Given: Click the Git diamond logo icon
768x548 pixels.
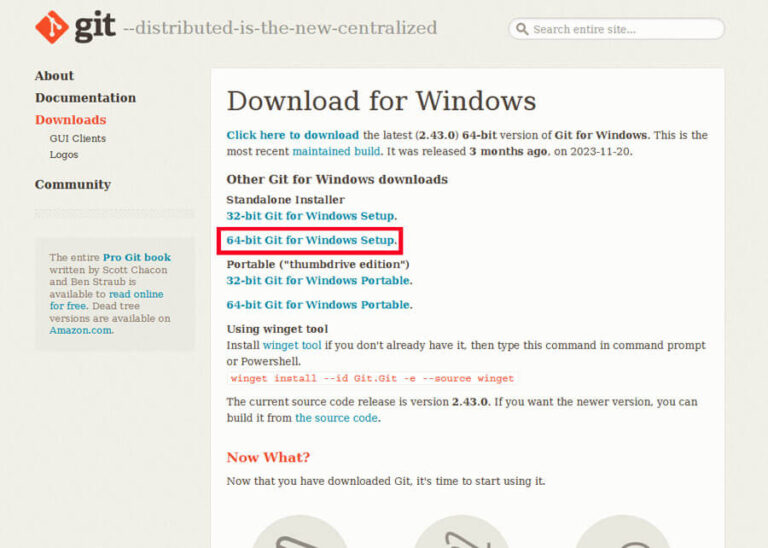Looking at the screenshot, I should (x=51, y=27).
